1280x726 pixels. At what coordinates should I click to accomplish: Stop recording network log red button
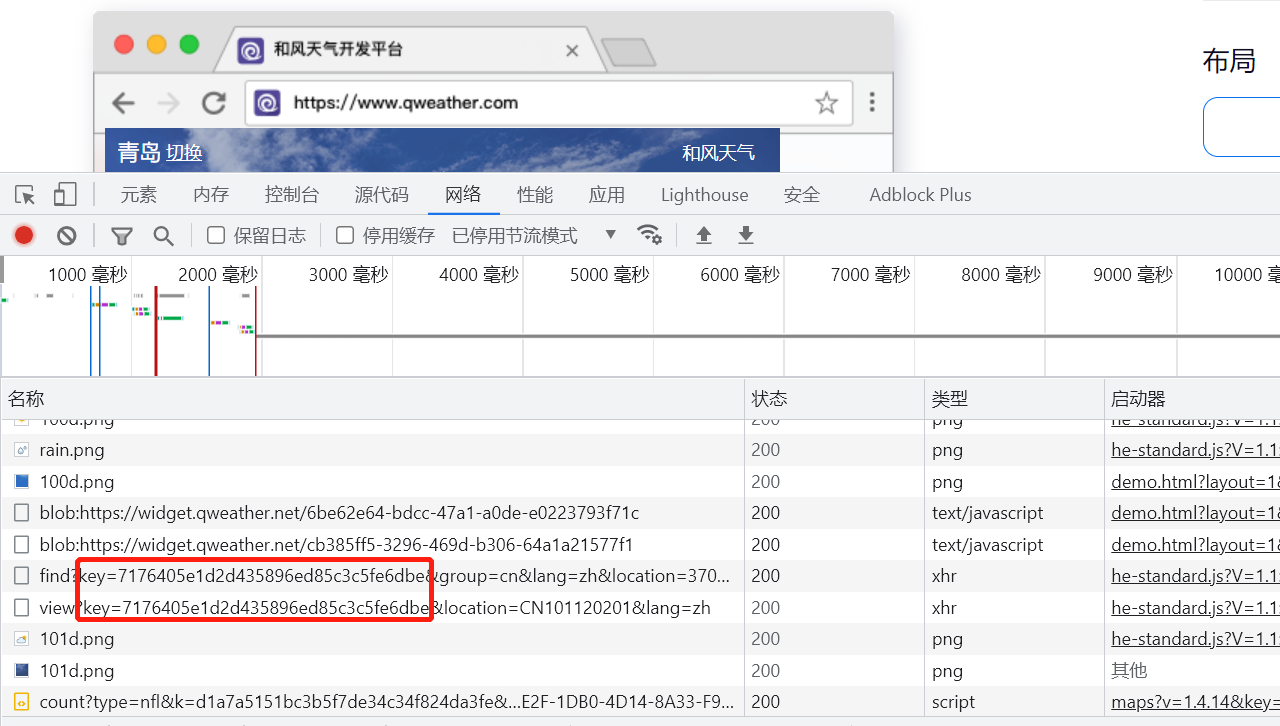pos(24,236)
